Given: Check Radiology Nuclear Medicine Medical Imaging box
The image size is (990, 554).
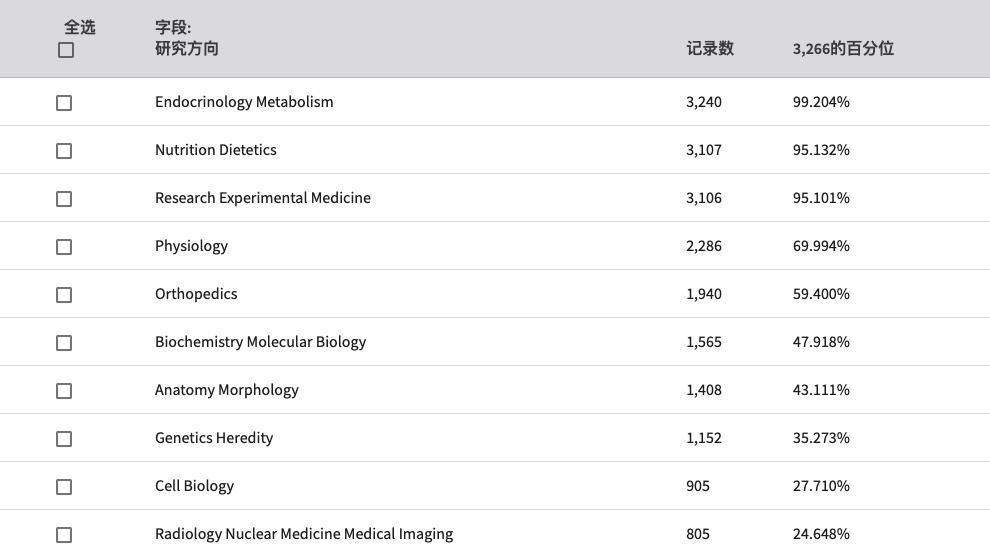Looking at the screenshot, I should (64, 535).
